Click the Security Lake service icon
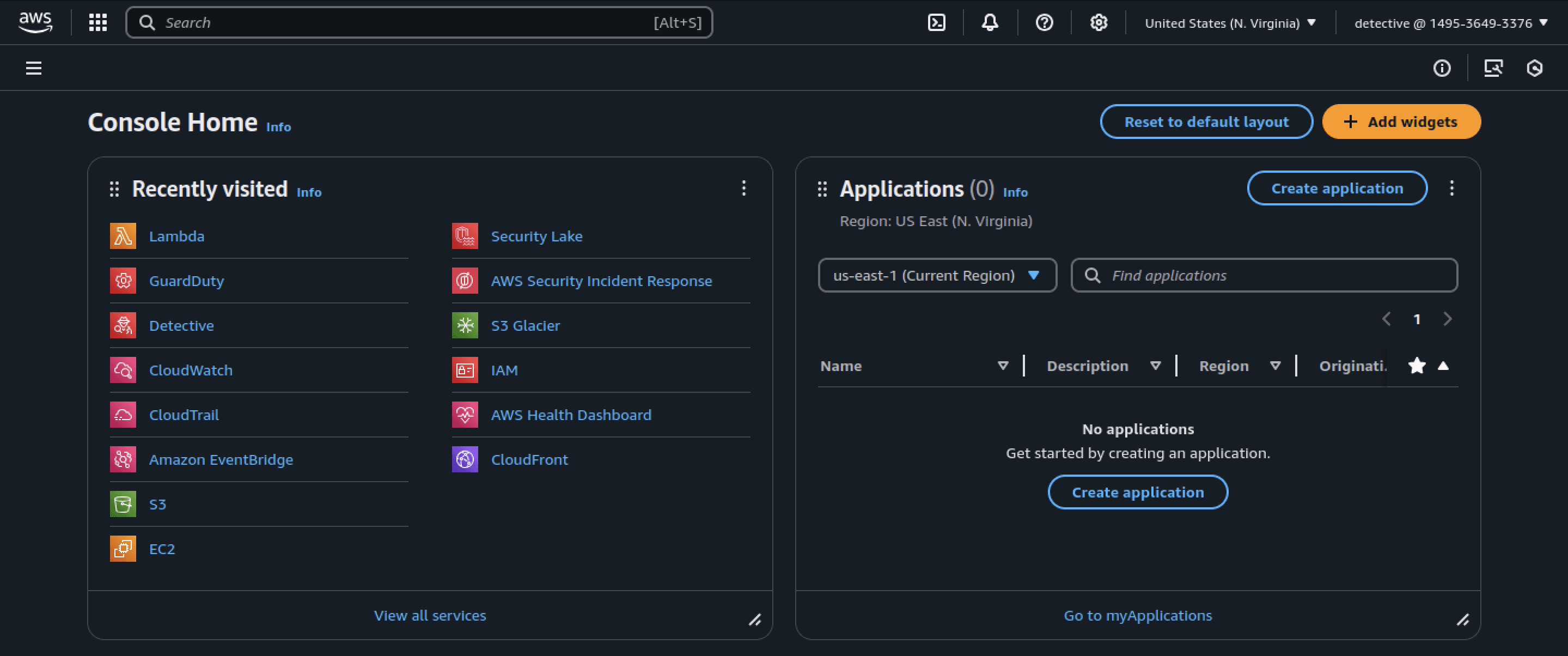This screenshot has width=1568, height=656. pos(465,236)
